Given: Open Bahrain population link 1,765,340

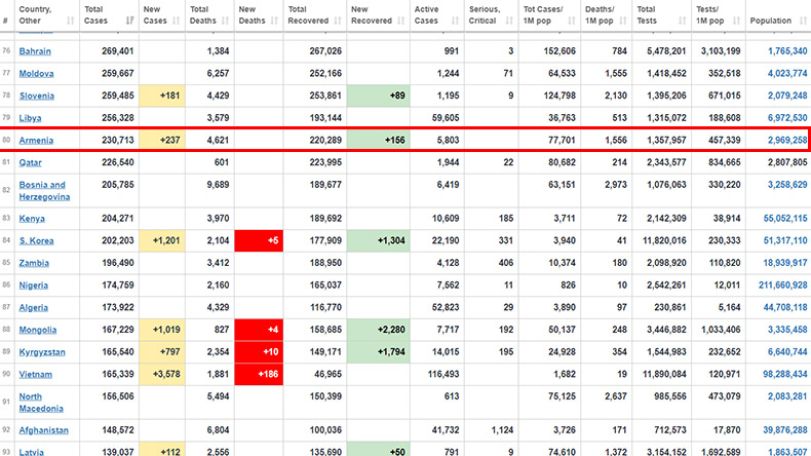Looking at the screenshot, I should (787, 51).
